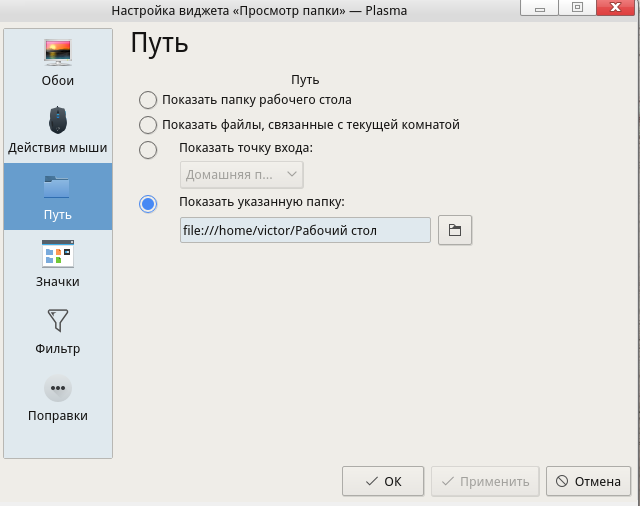Select 'Показать указанную папку' radio button
The height and width of the screenshot is (506, 640).
[x=148, y=204]
